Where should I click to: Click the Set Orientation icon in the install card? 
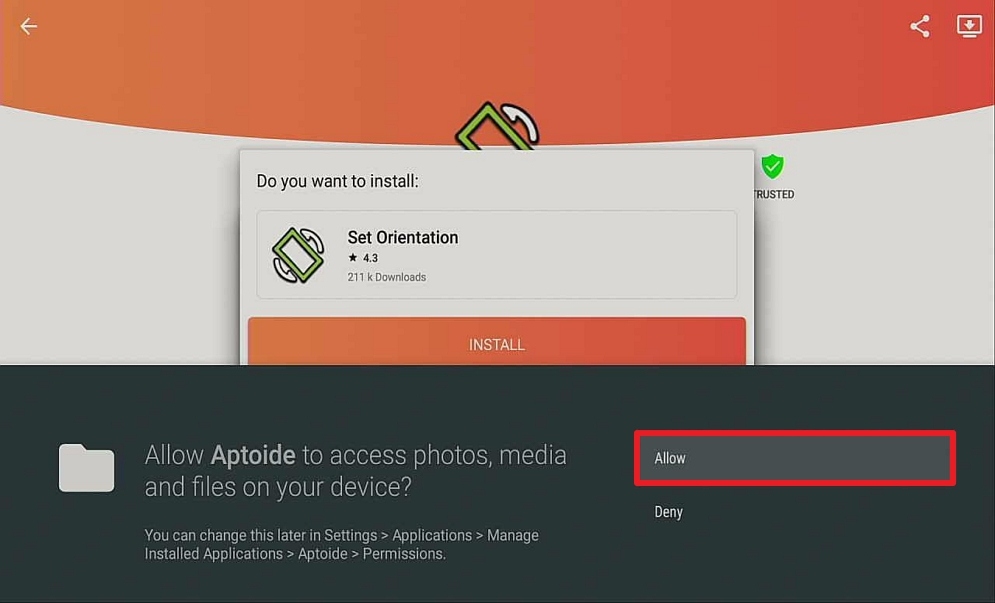pyautogui.click(x=298, y=255)
